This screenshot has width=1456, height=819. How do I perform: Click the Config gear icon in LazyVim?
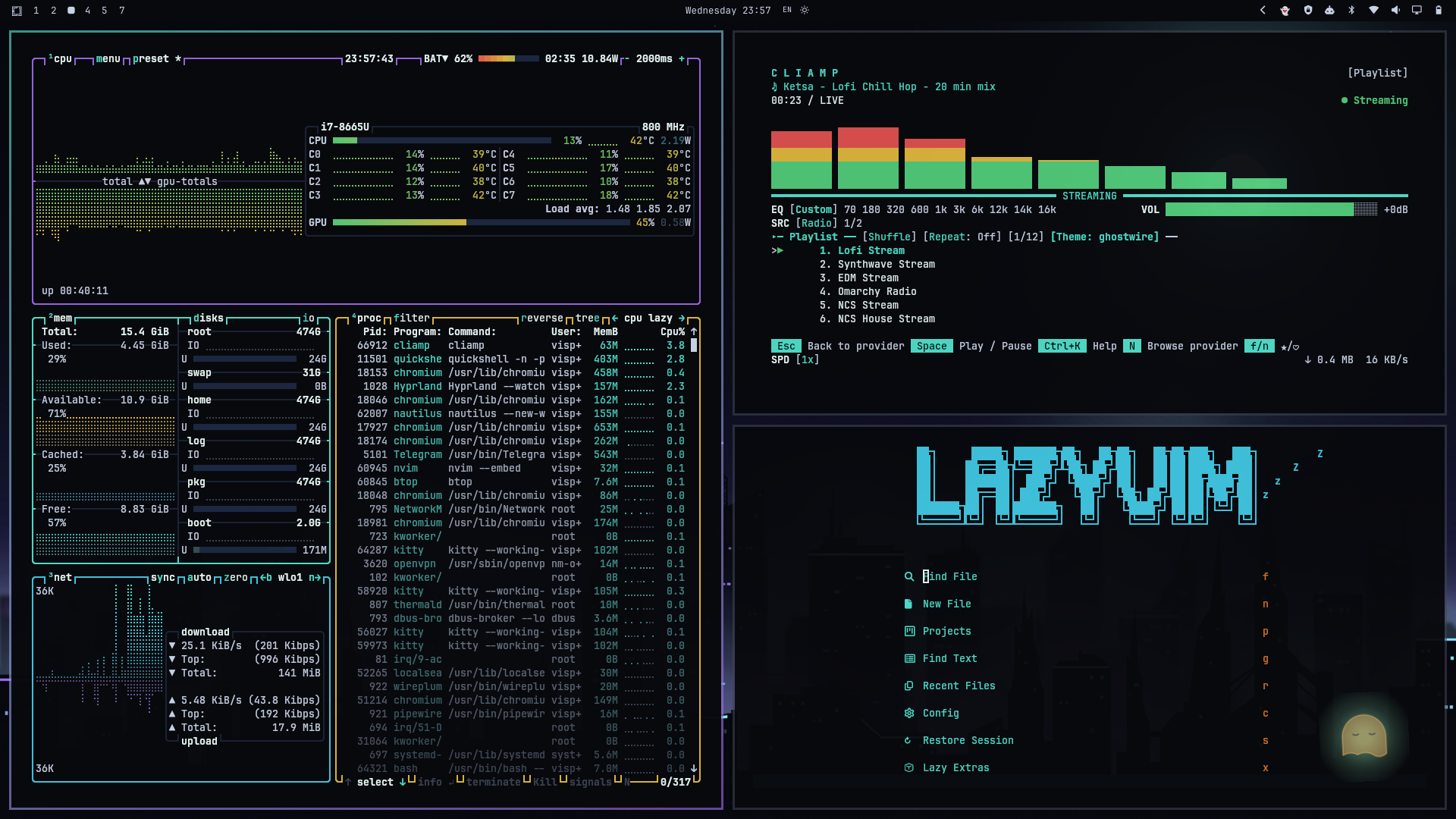coord(909,714)
